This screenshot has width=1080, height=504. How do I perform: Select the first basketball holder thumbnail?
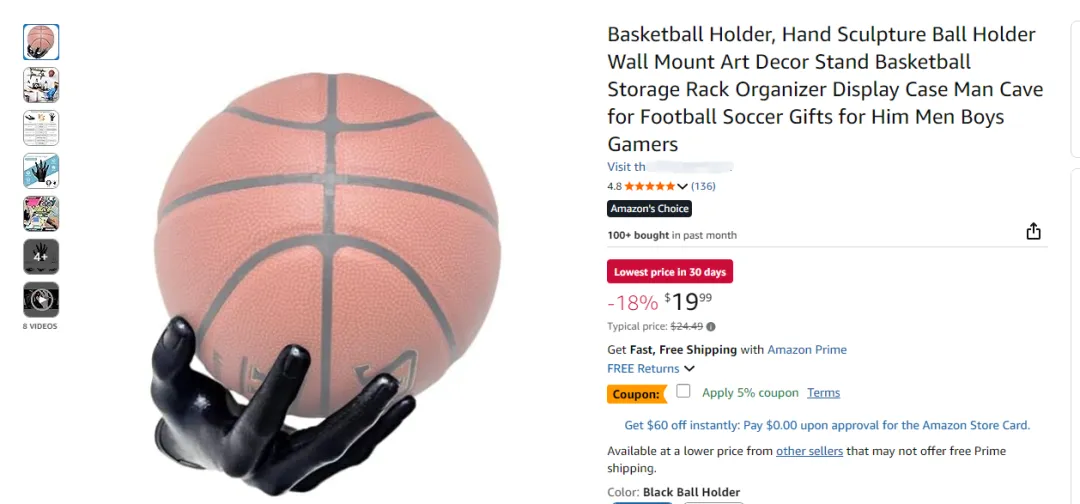coord(41,42)
